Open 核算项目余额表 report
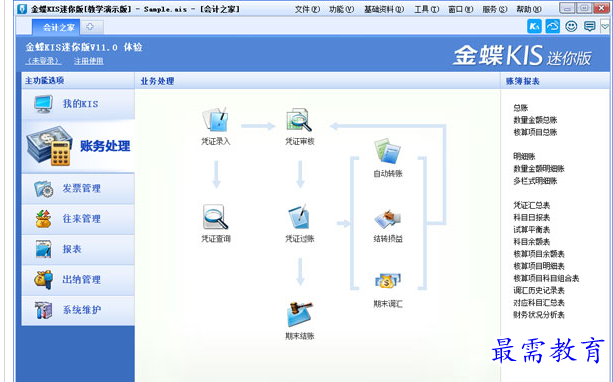The image size is (613, 382). point(539,254)
